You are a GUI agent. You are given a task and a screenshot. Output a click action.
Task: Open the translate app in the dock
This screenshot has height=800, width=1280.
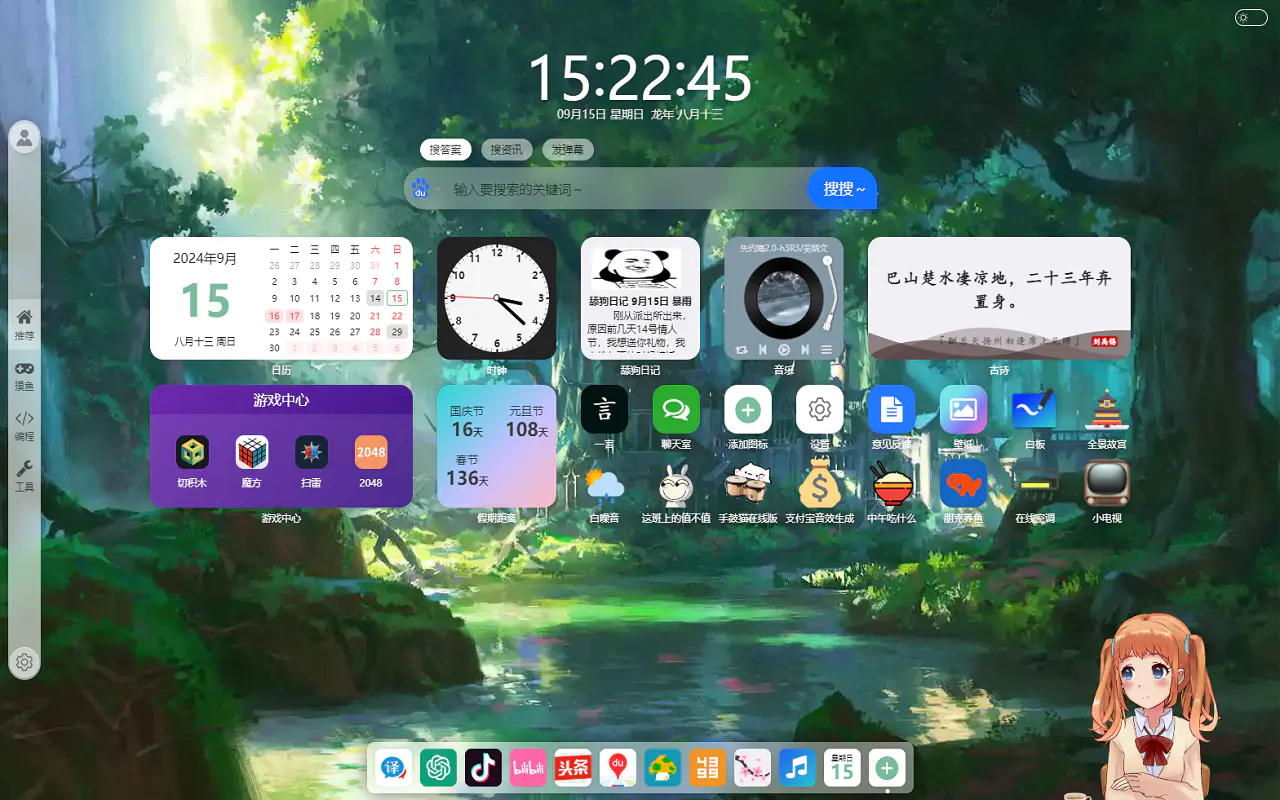tap(394, 768)
